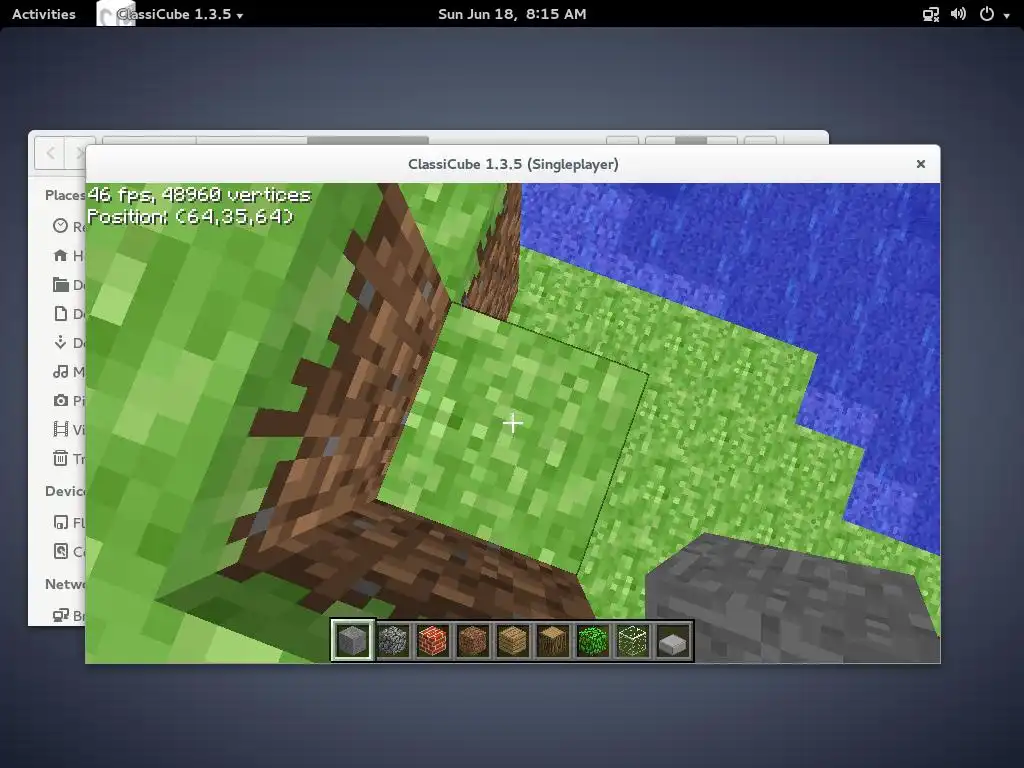Click the dark folder icon in Files sidebar

point(61,284)
